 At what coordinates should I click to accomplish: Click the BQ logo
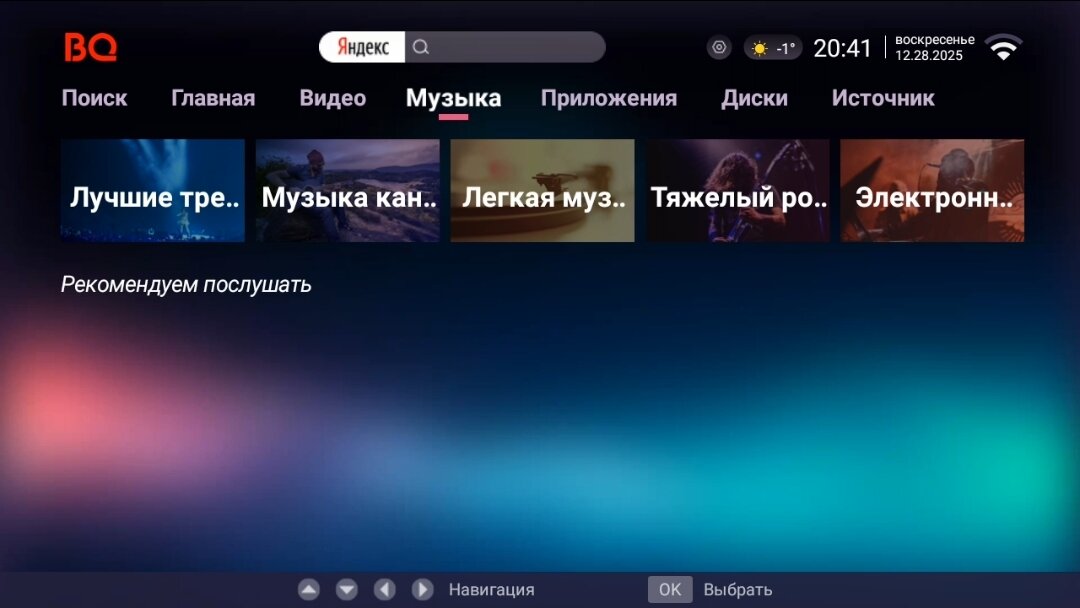point(90,48)
